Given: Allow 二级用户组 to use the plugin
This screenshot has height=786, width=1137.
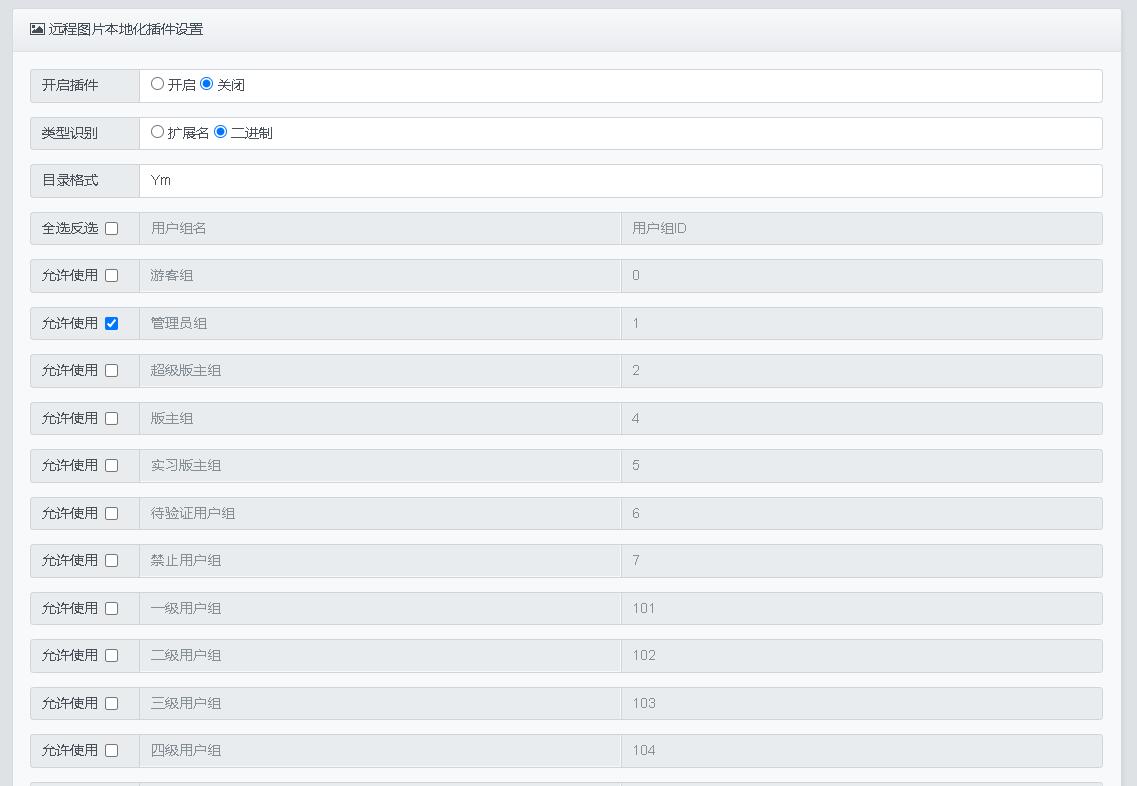Looking at the screenshot, I should click(112, 656).
